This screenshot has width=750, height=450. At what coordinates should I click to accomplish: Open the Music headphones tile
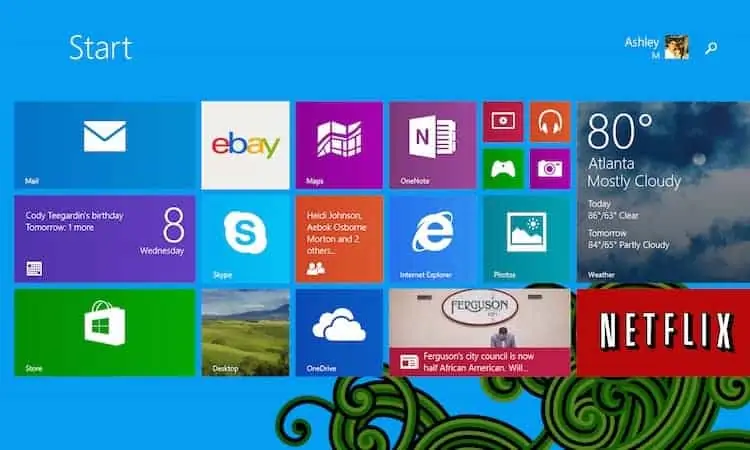click(x=550, y=122)
